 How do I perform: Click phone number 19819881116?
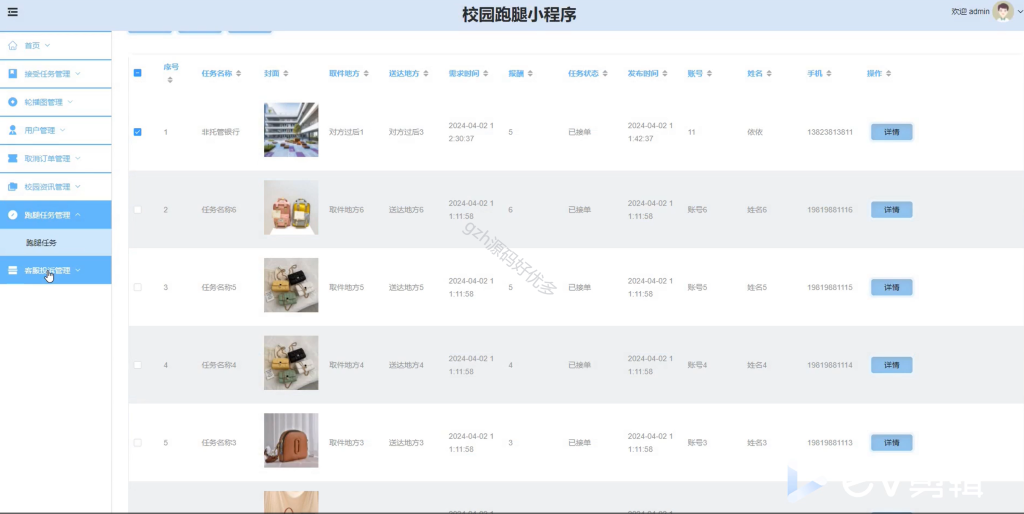(830, 210)
